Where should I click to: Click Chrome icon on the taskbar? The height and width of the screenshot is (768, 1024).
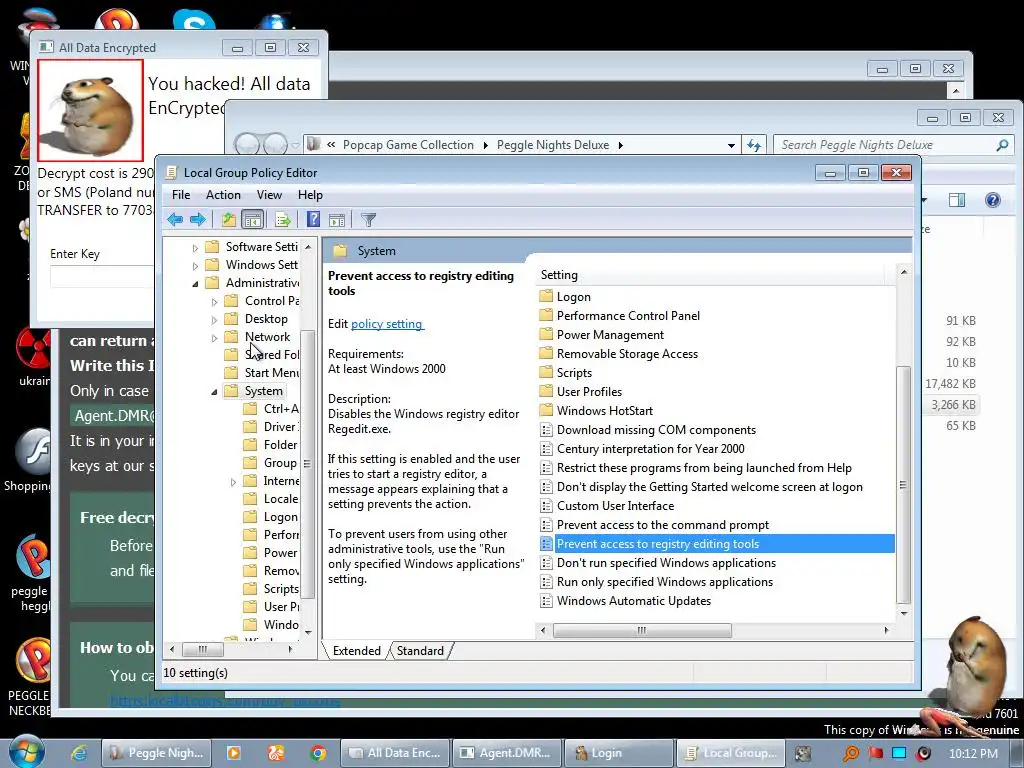coord(318,753)
